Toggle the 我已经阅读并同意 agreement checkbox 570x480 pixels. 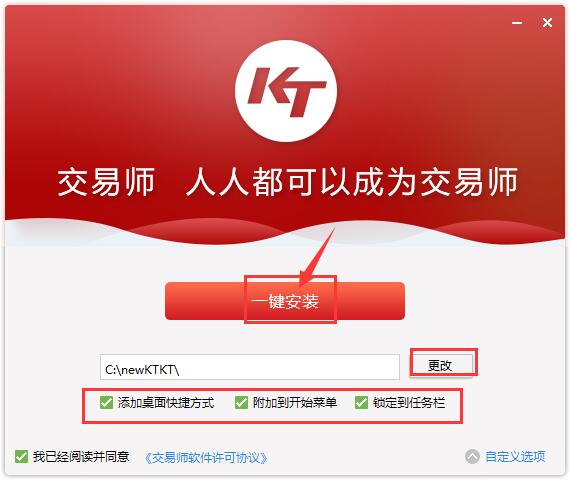coord(21,456)
